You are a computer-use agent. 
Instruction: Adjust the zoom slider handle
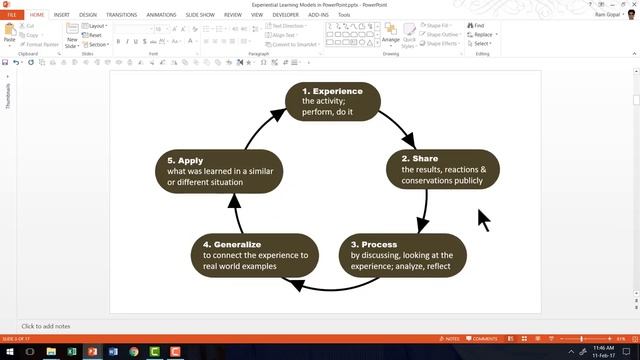[x=582, y=339]
